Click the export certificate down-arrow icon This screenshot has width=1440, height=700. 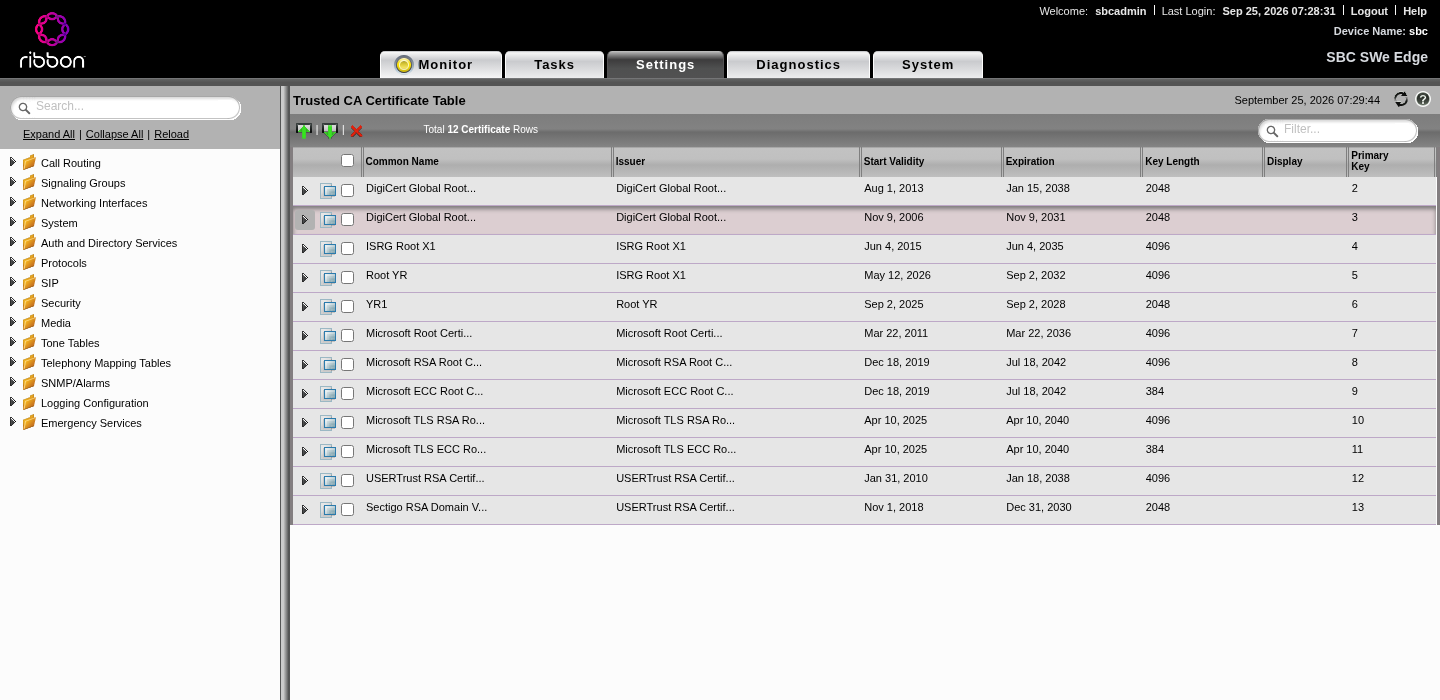click(x=329, y=131)
